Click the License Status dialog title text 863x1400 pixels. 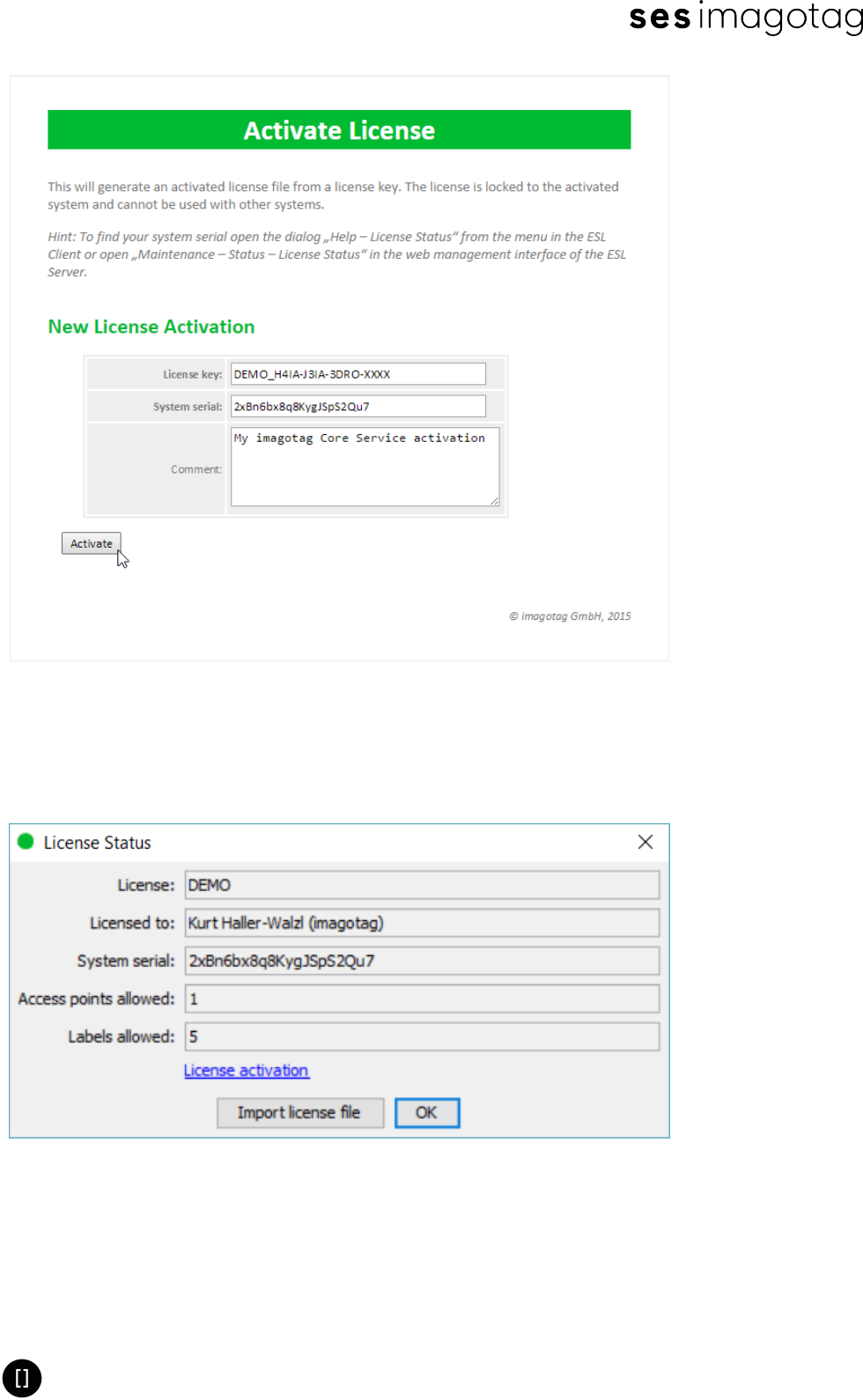click(97, 843)
